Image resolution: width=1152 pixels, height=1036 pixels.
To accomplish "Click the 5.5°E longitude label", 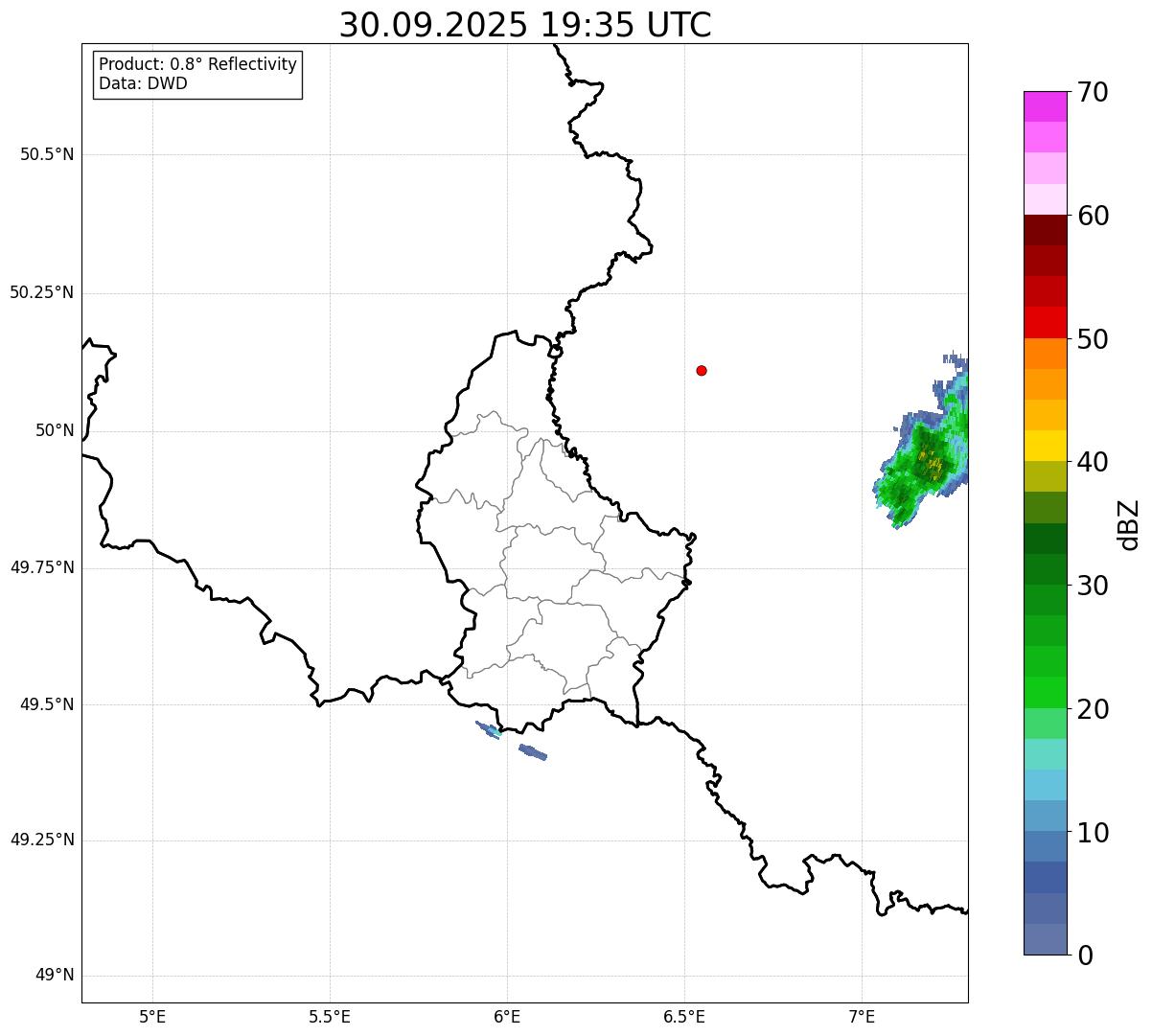I will [330, 1016].
